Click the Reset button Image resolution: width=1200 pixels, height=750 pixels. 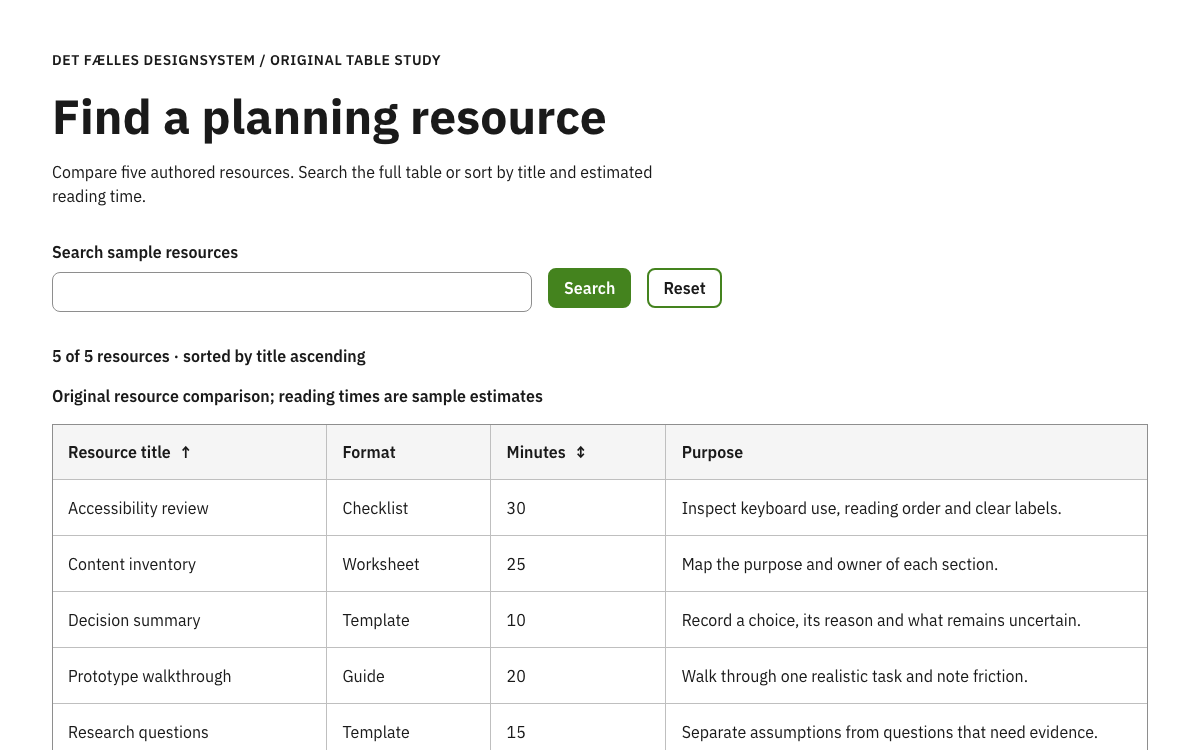pyautogui.click(x=684, y=288)
